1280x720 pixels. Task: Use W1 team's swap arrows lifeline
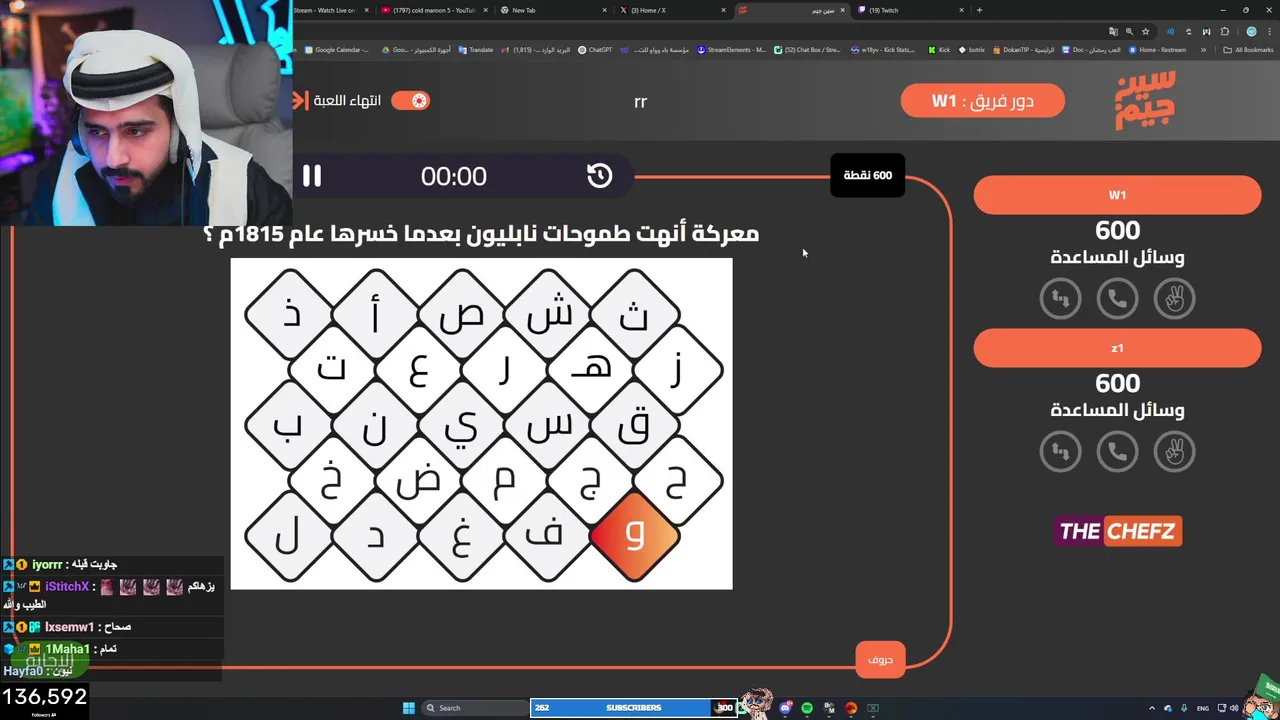coord(1060,298)
